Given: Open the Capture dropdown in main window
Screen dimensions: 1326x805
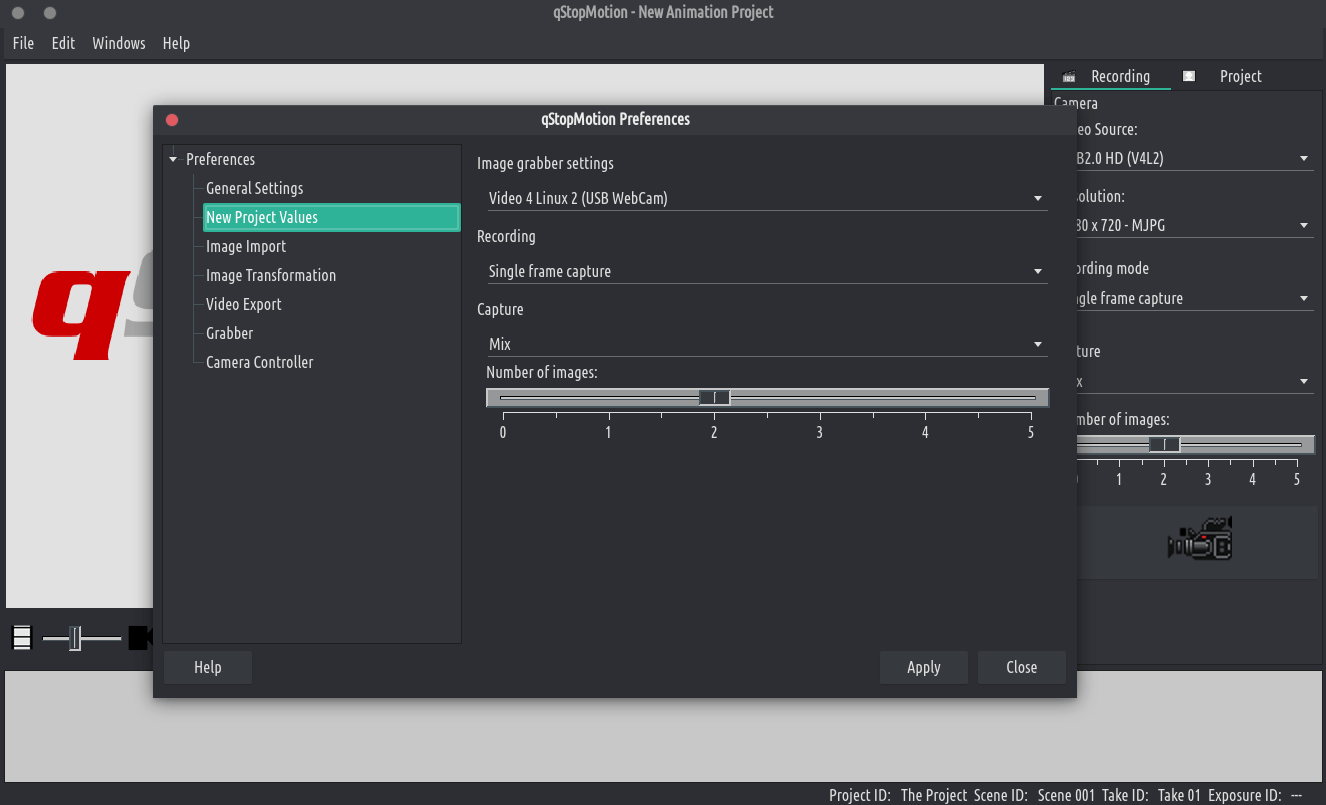Looking at the screenshot, I should (1196, 381).
